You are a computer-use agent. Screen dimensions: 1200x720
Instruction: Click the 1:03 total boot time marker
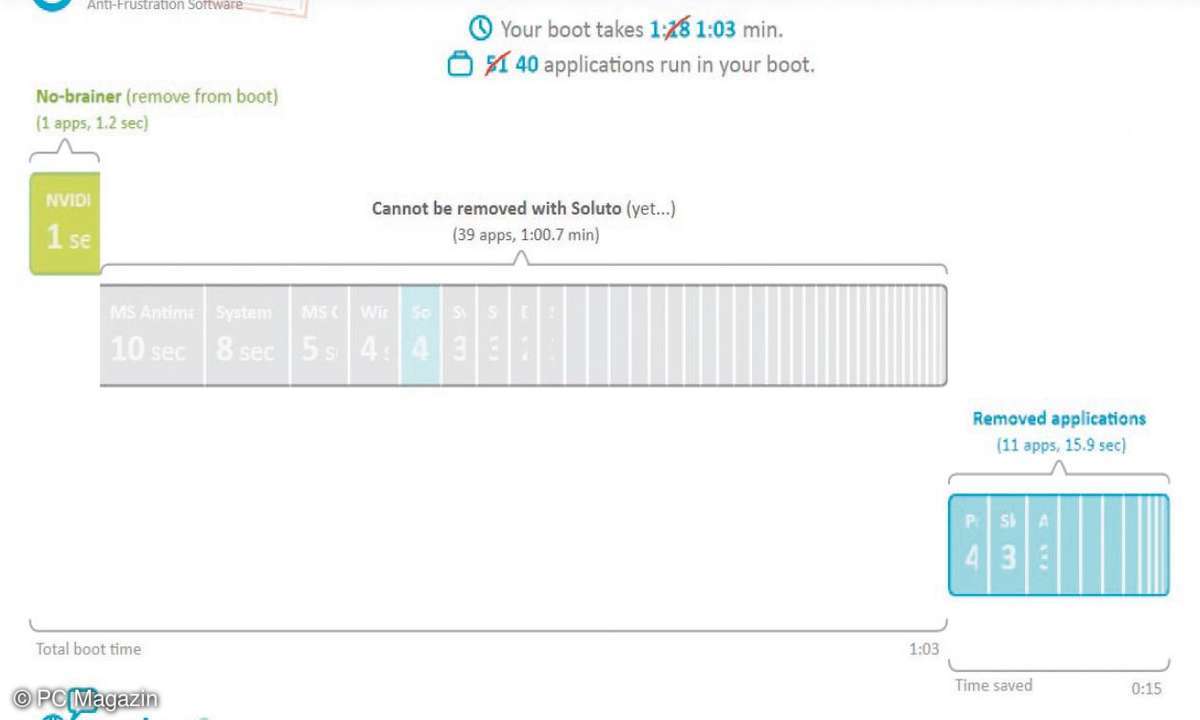click(x=924, y=649)
